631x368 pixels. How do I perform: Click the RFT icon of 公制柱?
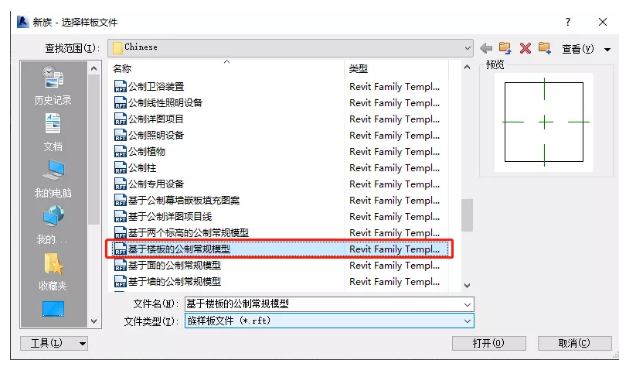coord(120,167)
